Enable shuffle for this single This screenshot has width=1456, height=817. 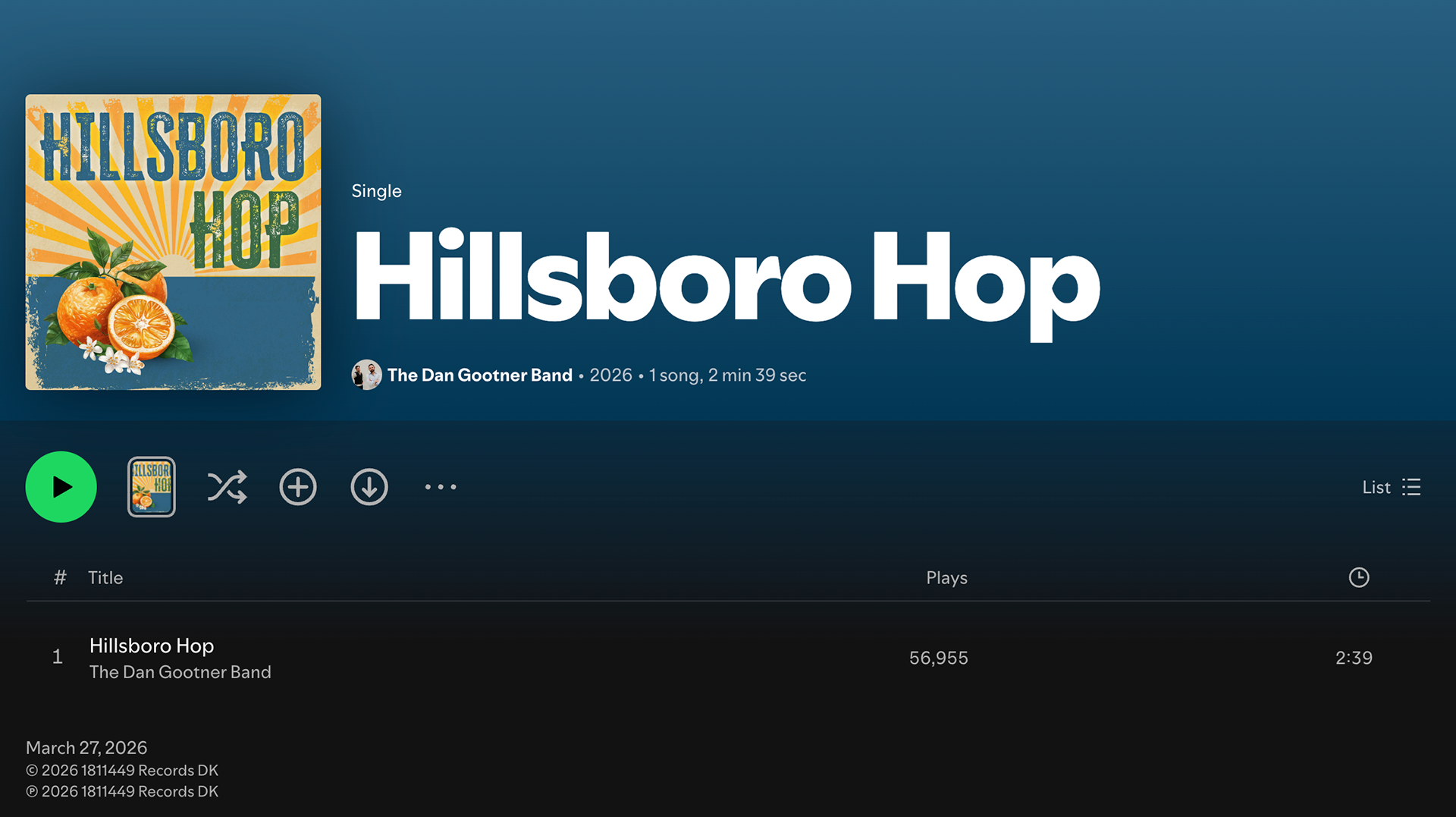[x=227, y=487]
